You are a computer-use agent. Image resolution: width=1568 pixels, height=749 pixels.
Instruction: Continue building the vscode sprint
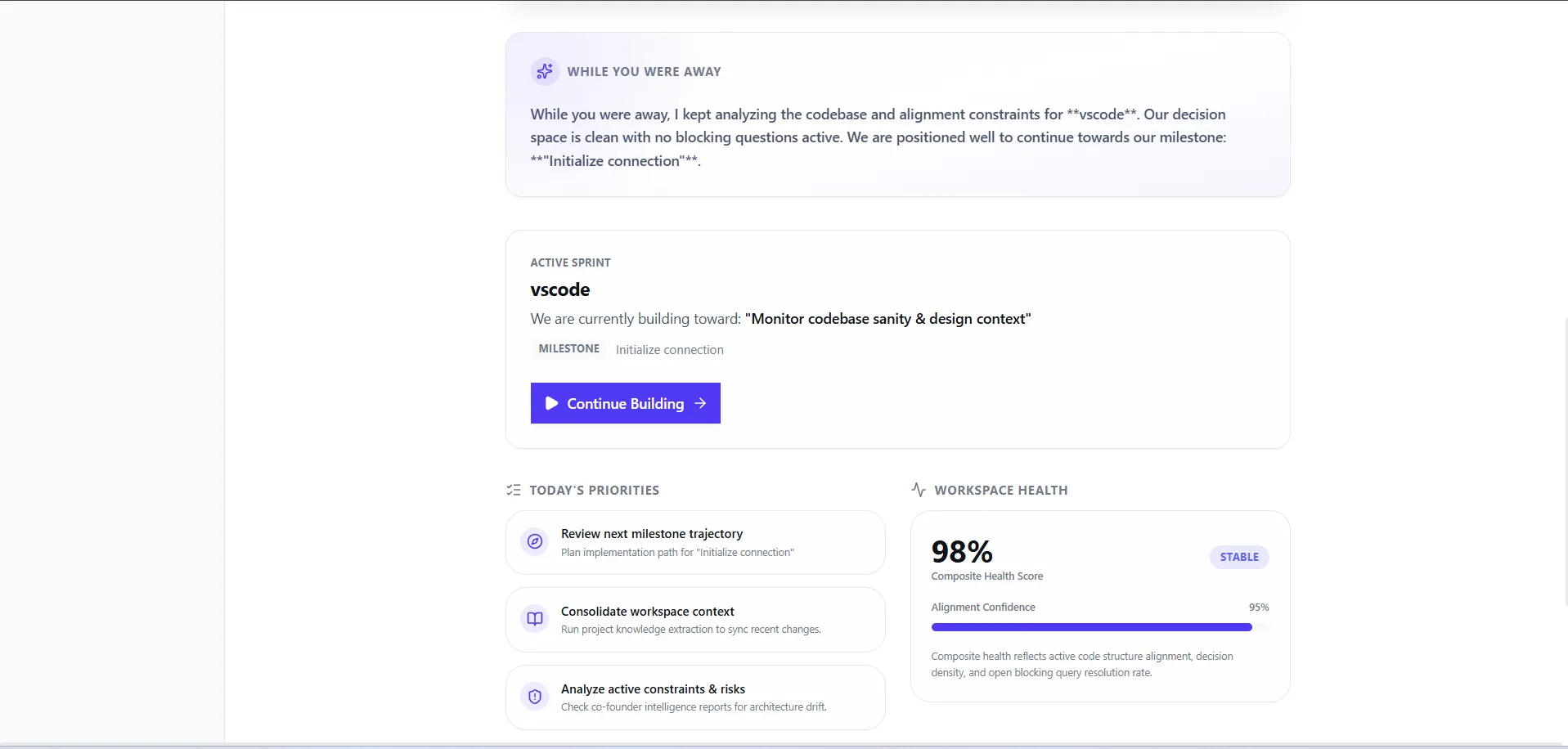coord(626,403)
